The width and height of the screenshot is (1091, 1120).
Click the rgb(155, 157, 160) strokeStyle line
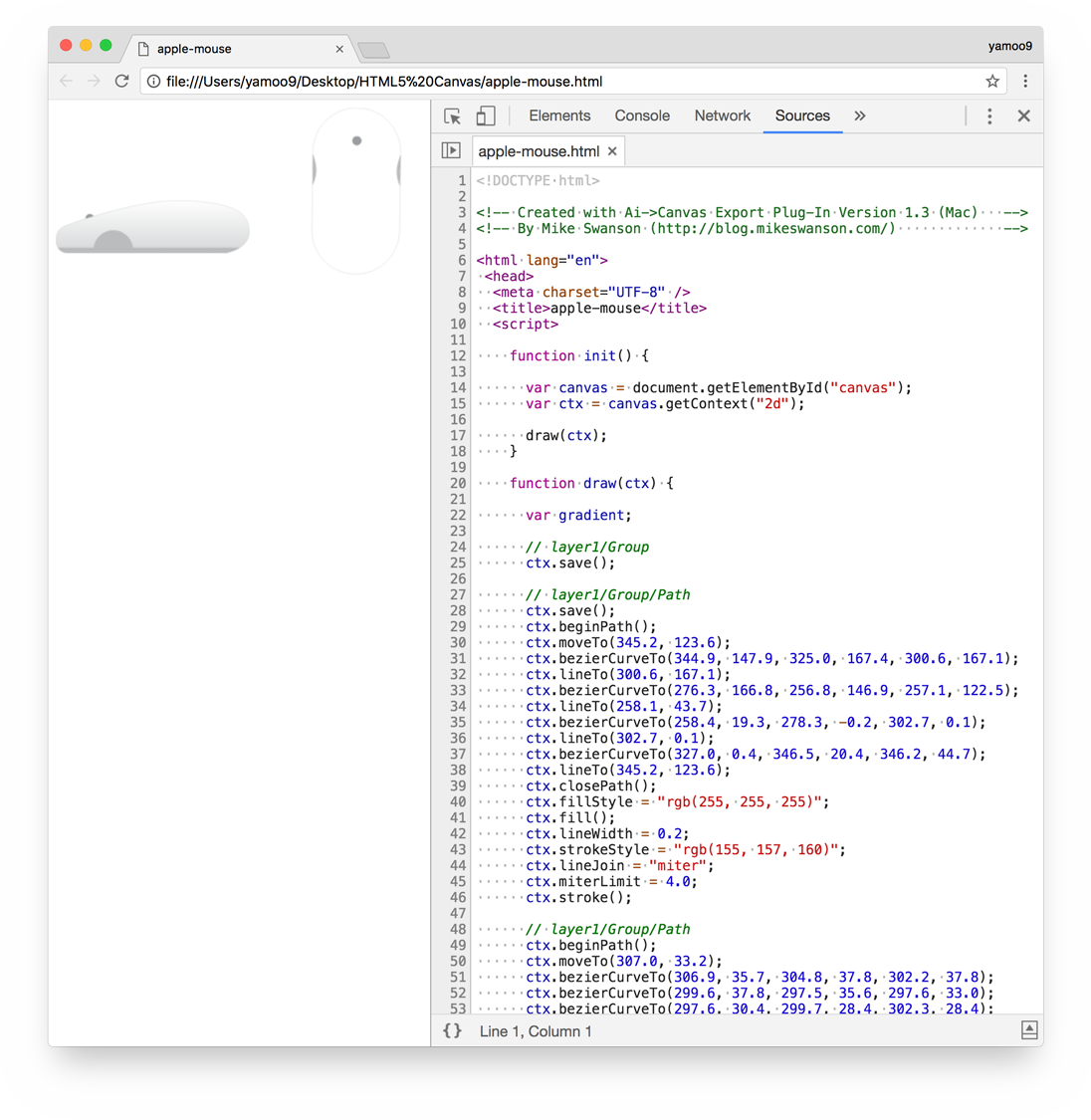(x=686, y=849)
